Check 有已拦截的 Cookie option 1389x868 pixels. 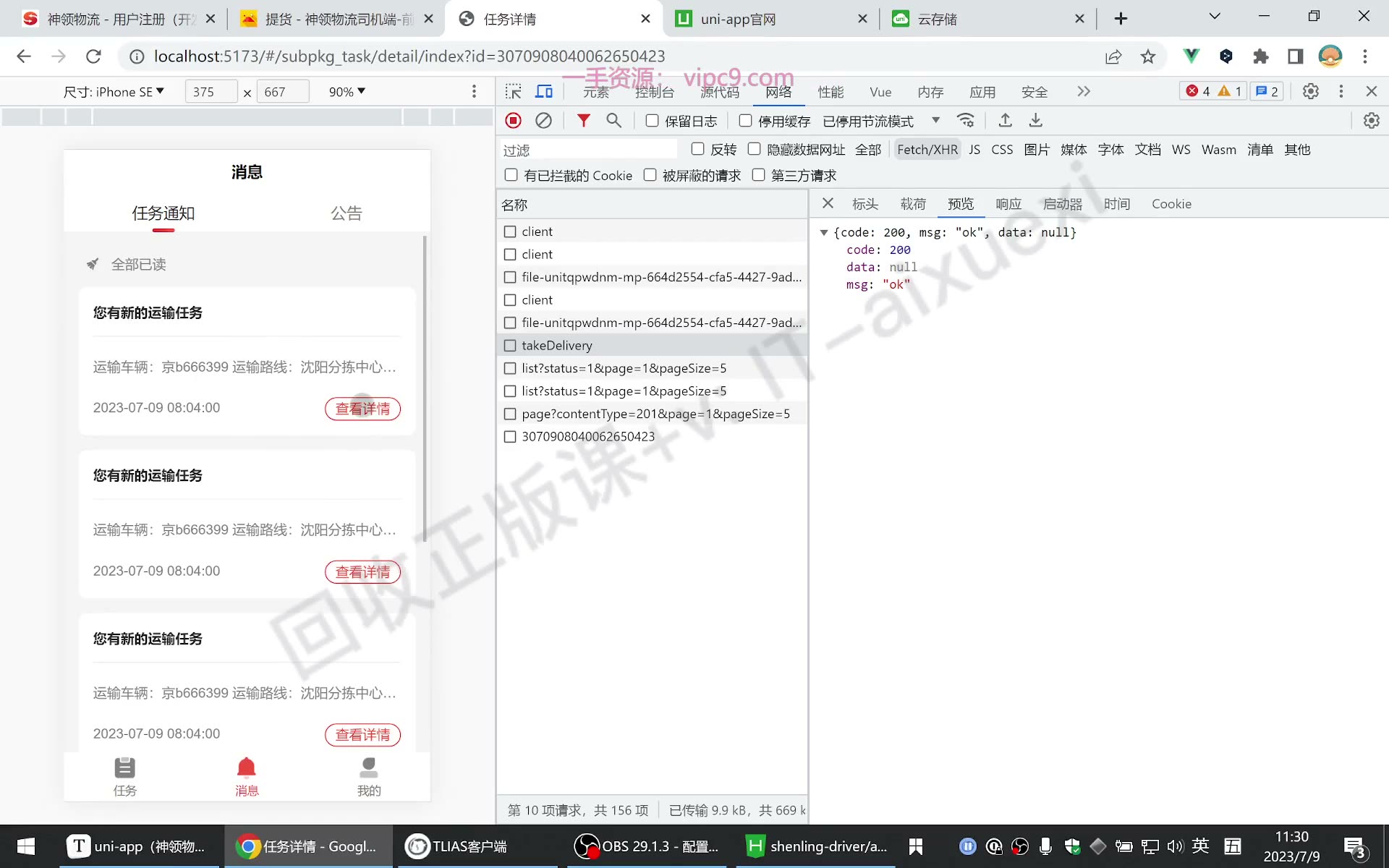(511, 175)
